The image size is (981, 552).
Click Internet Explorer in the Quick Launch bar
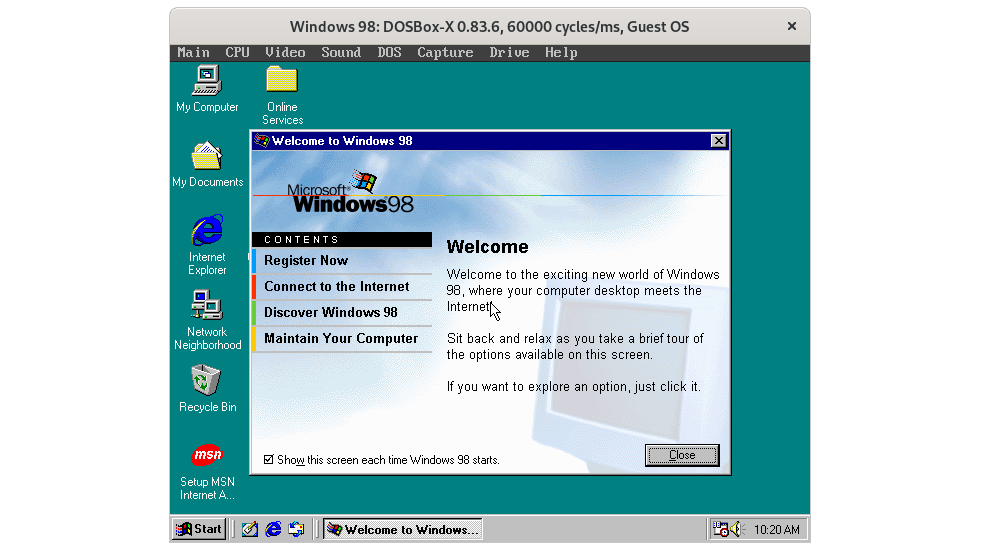[x=273, y=529]
